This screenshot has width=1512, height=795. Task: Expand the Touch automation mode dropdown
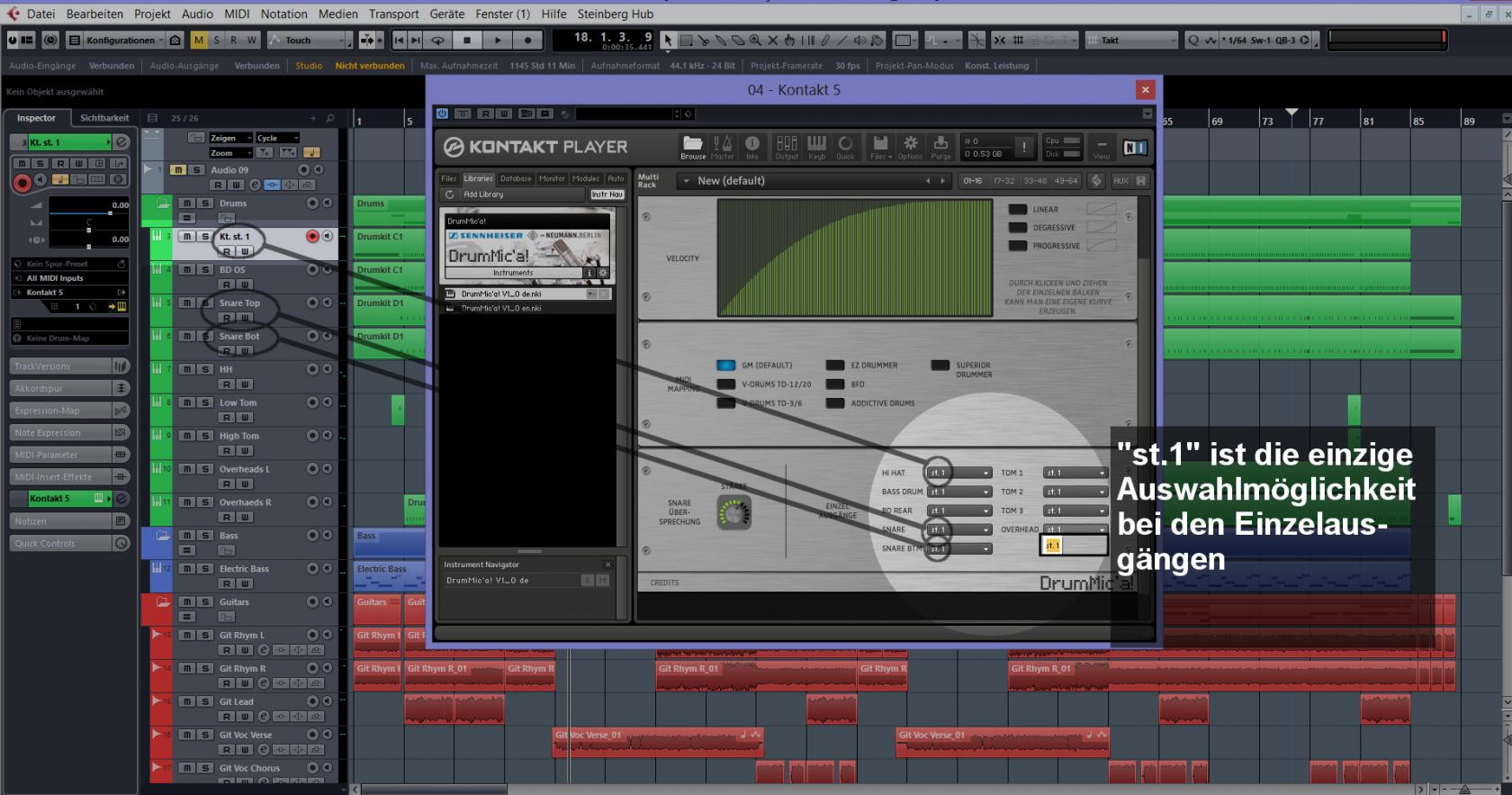pos(342,41)
